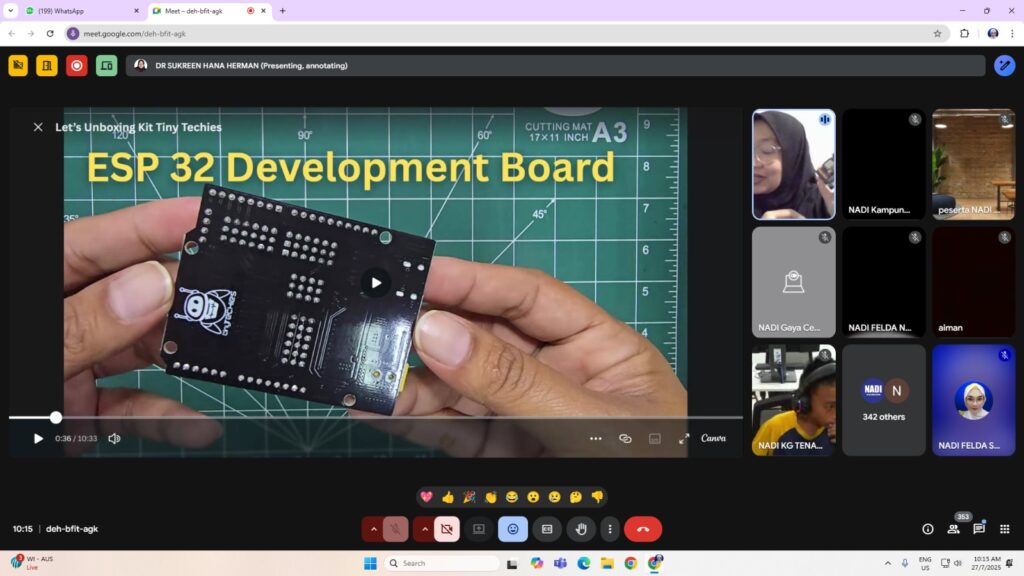Toggle the muted microphone button

point(396,529)
